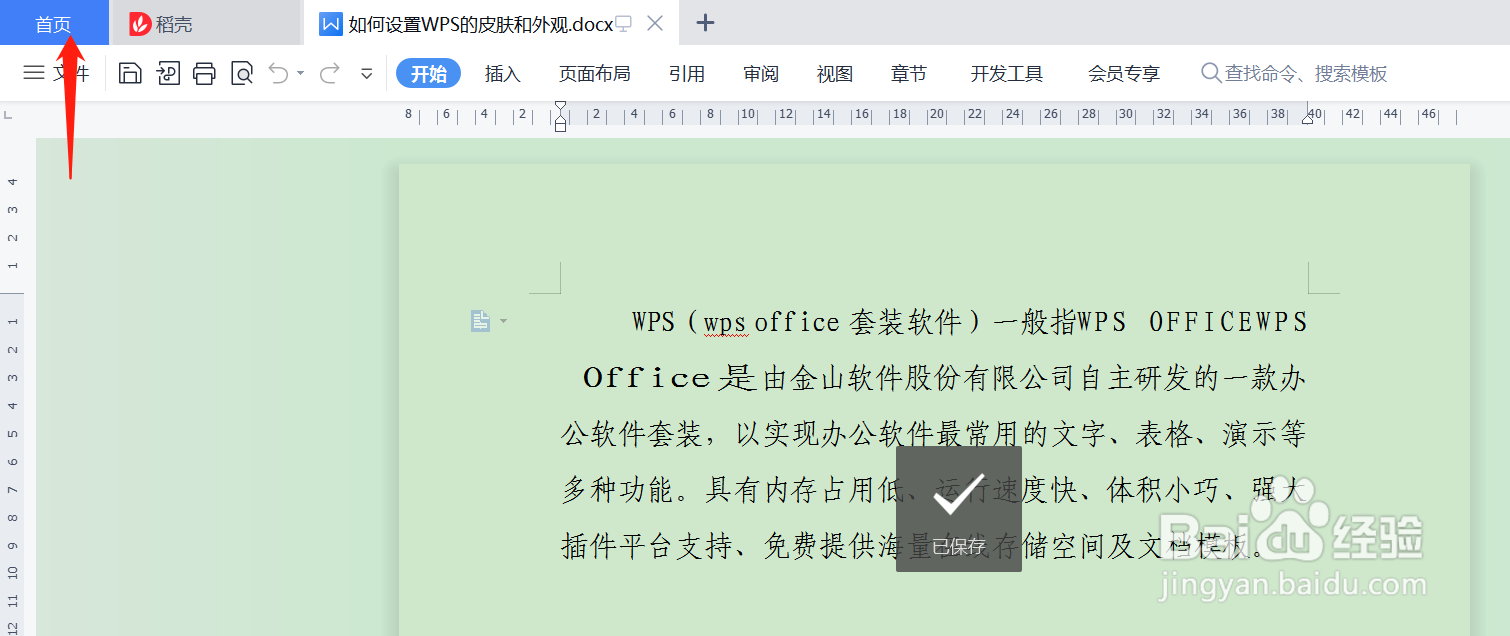Switch to the 稻壳 tab

205,23
